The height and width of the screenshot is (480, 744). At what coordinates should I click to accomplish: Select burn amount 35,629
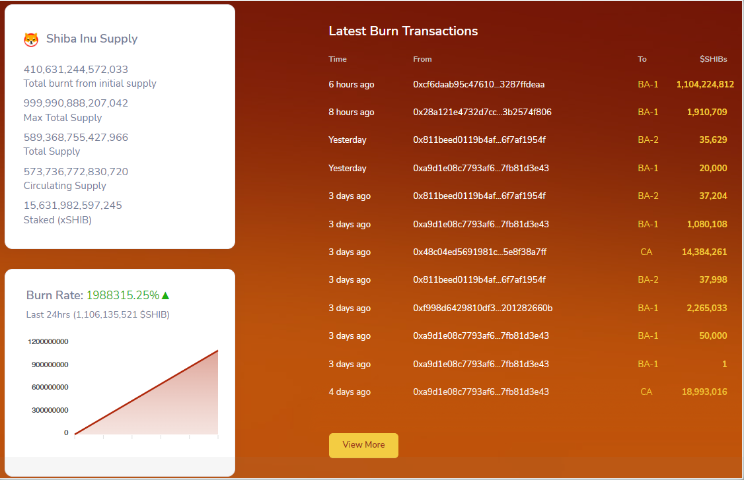[713, 140]
